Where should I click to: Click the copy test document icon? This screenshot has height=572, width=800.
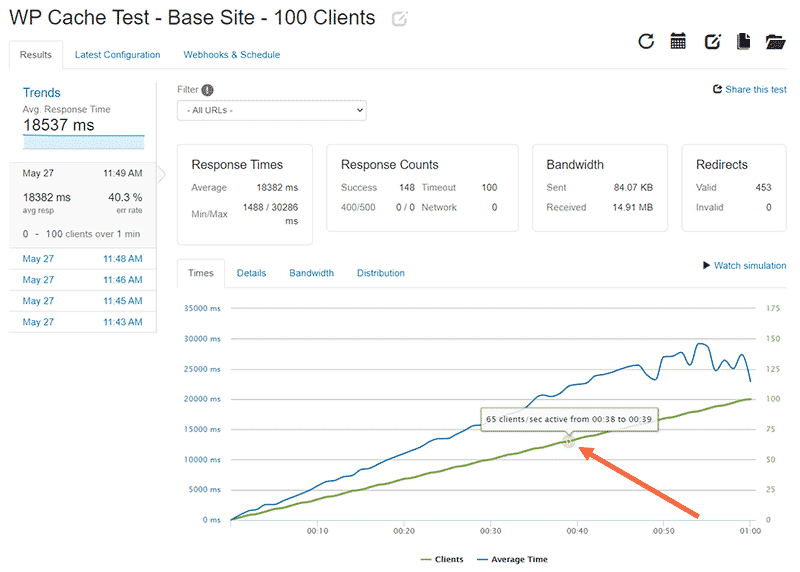[743, 41]
